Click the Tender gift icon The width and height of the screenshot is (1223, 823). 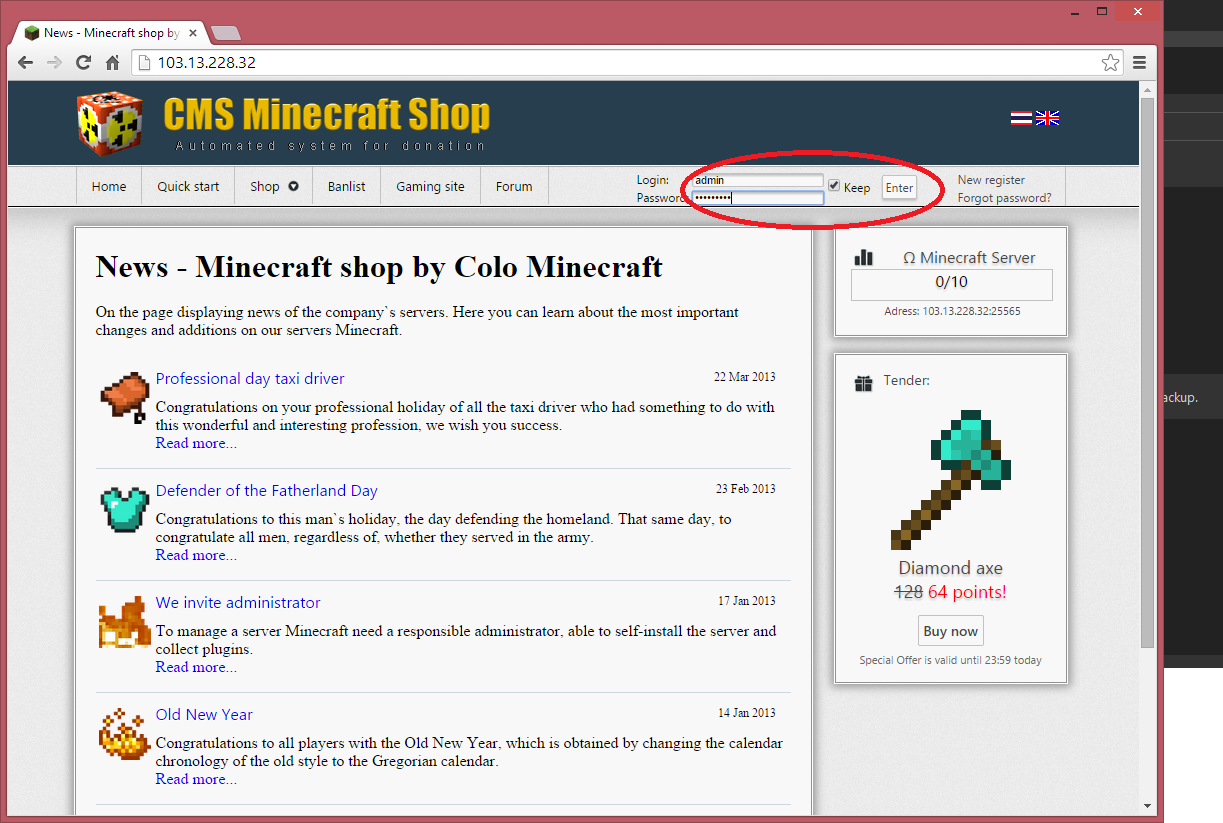click(864, 383)
